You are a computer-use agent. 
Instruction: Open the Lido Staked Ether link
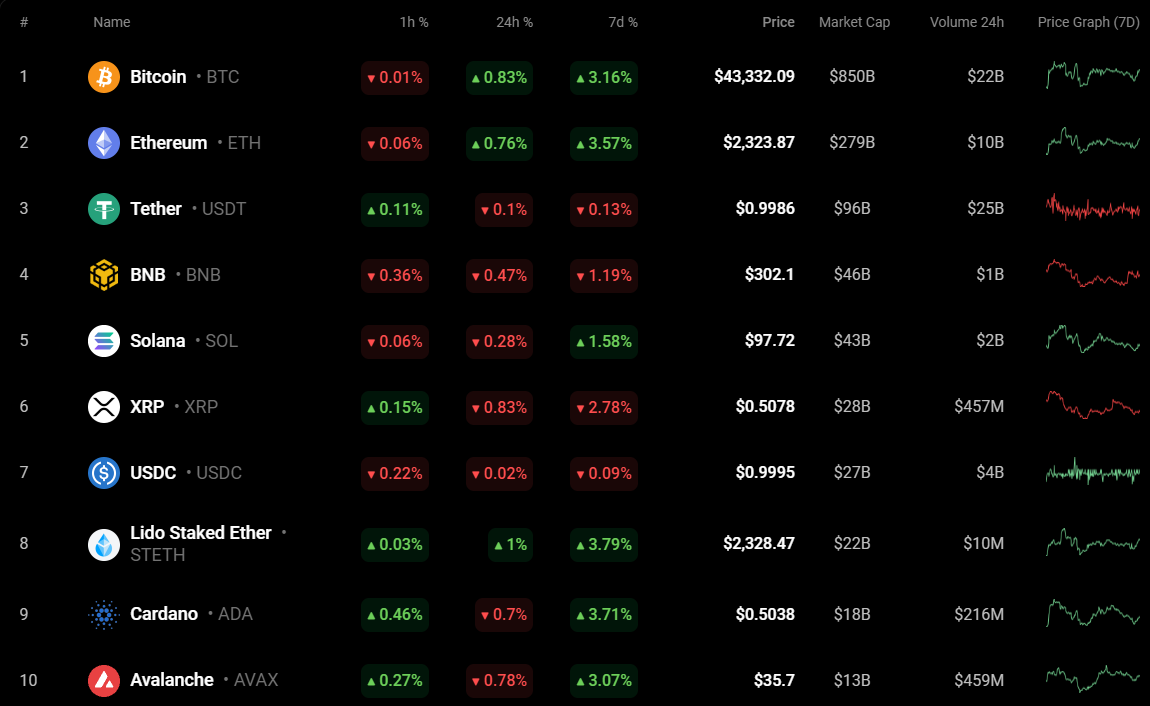click(x=200, y=533)
